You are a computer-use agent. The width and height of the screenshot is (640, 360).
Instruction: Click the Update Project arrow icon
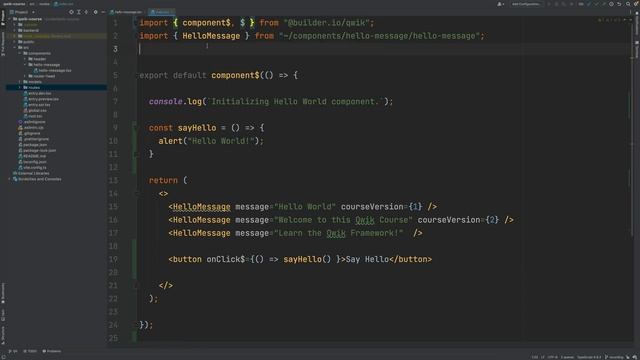(589, 4)
